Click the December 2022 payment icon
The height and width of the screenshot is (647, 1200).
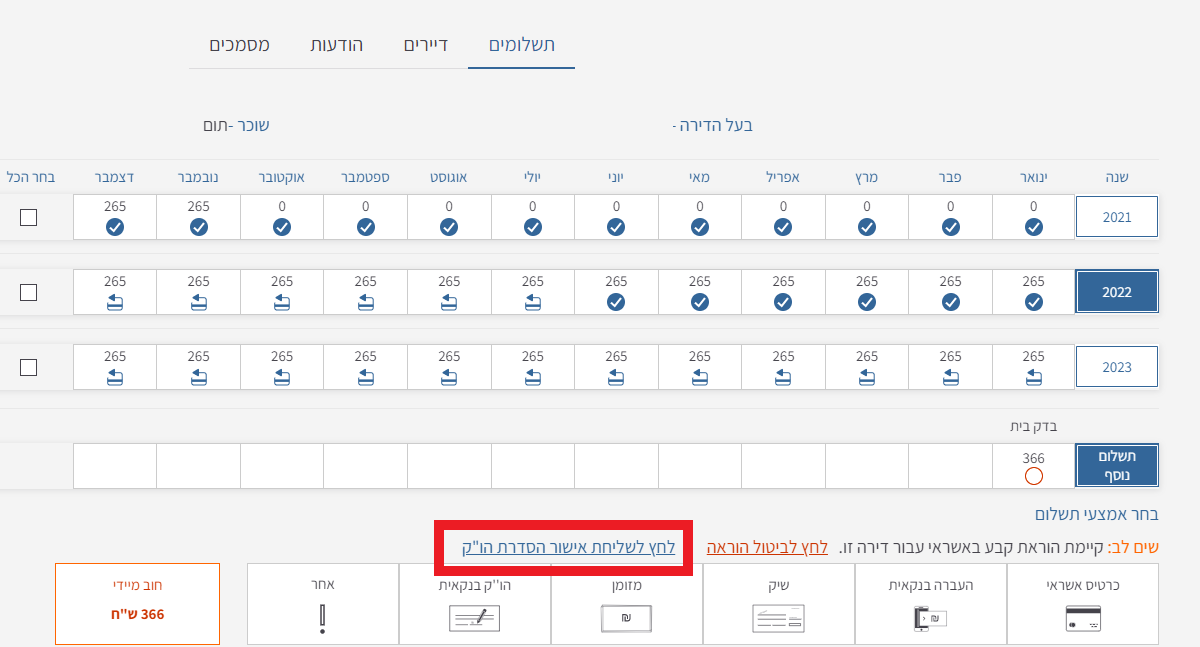(115, 302)
